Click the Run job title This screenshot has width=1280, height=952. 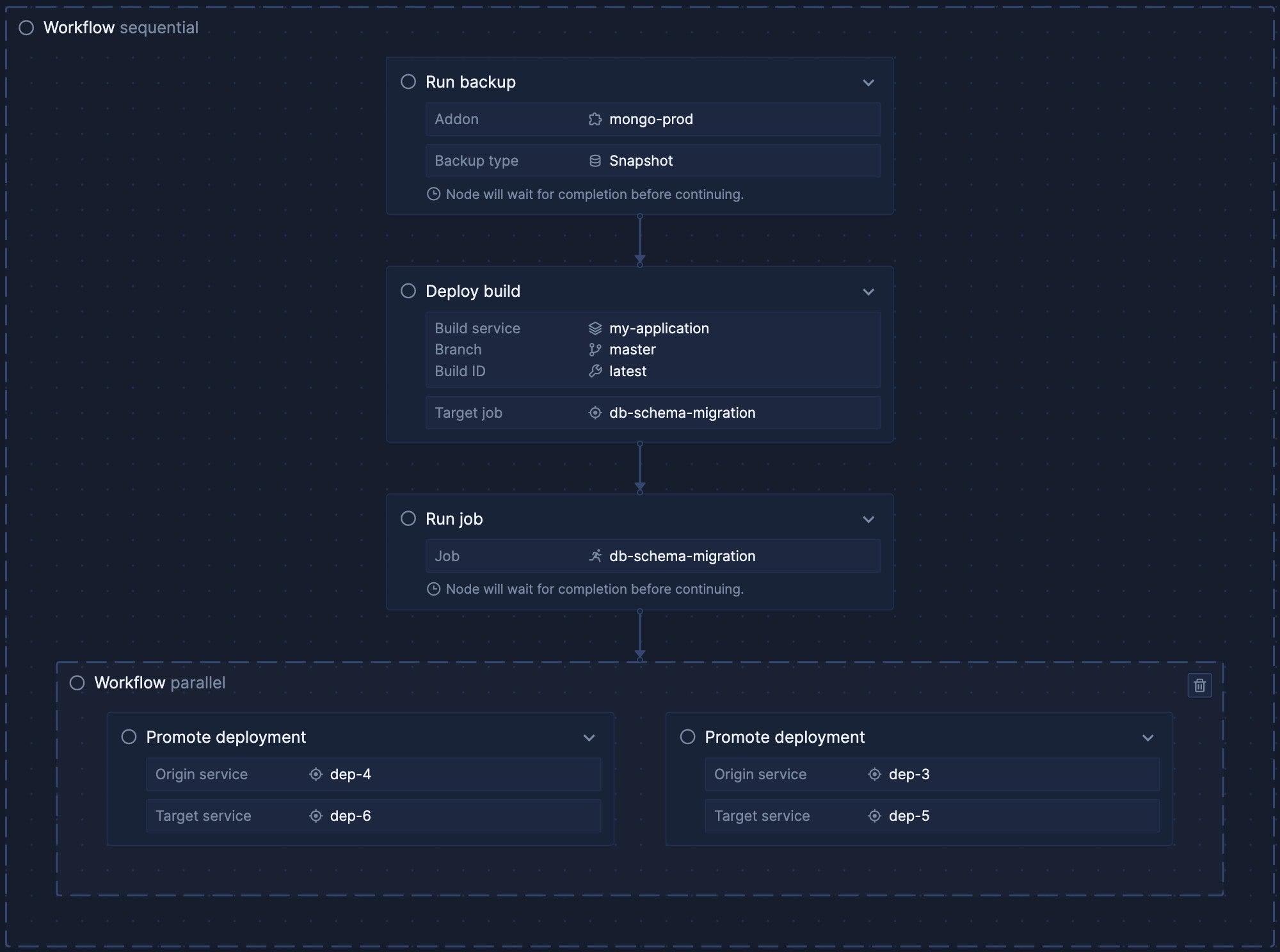[x=454, y=519]
